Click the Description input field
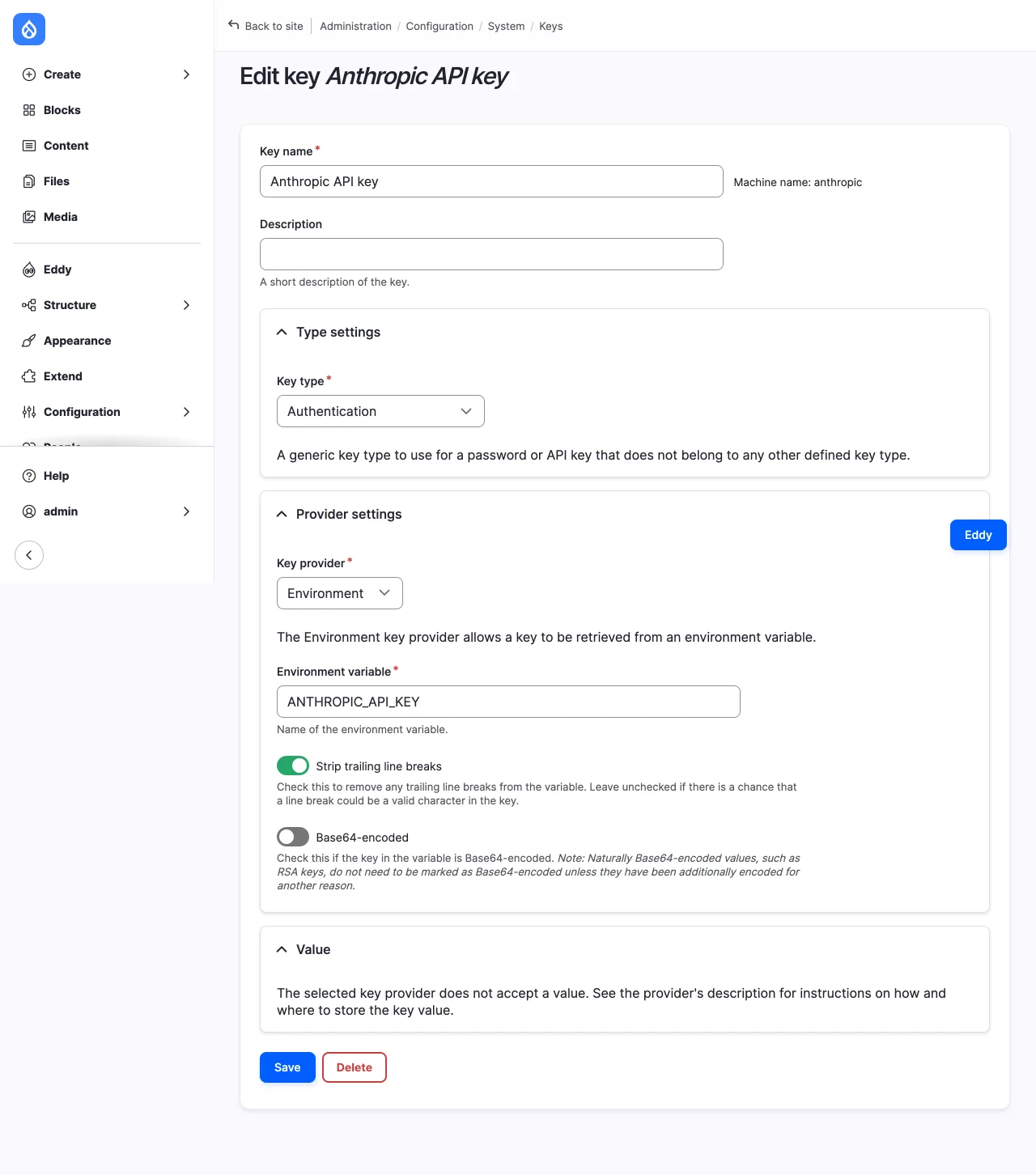 [x=491, y=254]
